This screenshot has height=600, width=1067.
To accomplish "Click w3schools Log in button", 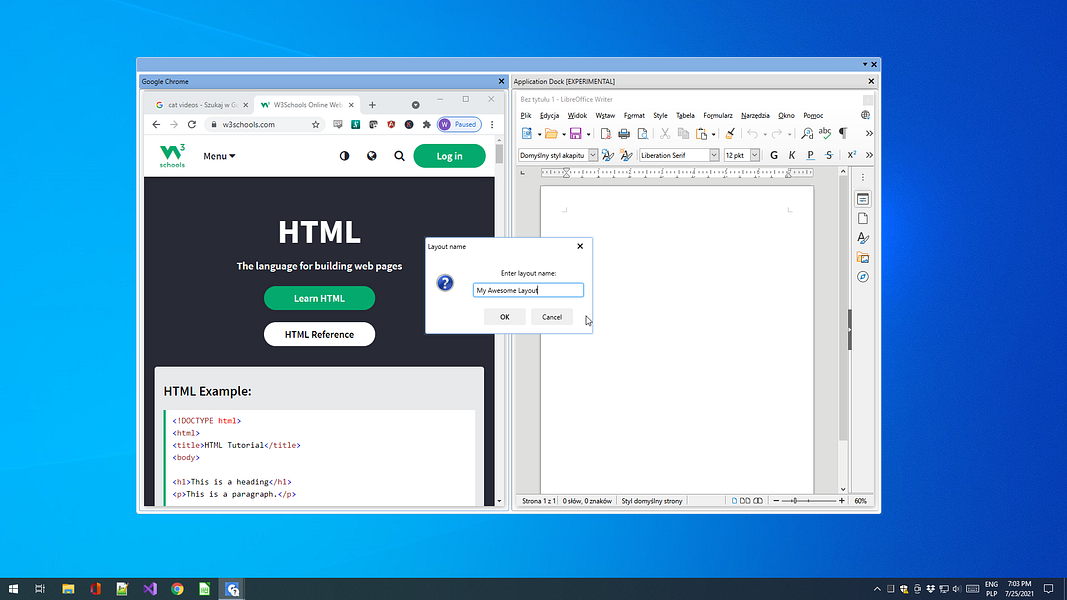I will [449, 156].
